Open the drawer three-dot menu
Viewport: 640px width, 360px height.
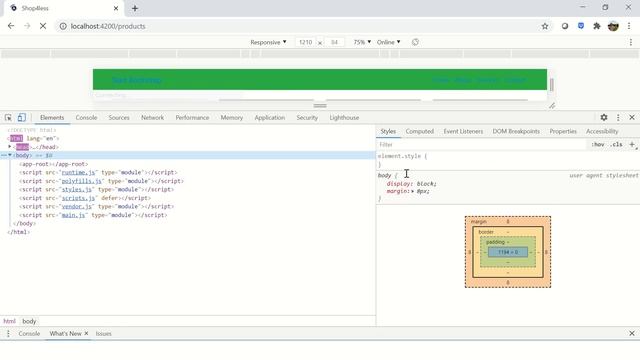8,333
